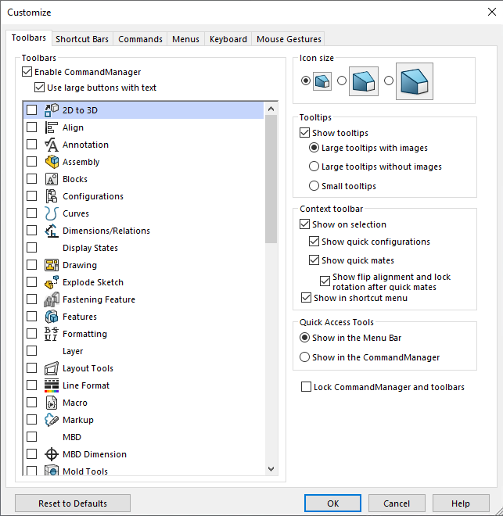The height and width of the screenshot is (516, 504).
Task: Uncheck Use large buttons with text
Action: point(39,88)
